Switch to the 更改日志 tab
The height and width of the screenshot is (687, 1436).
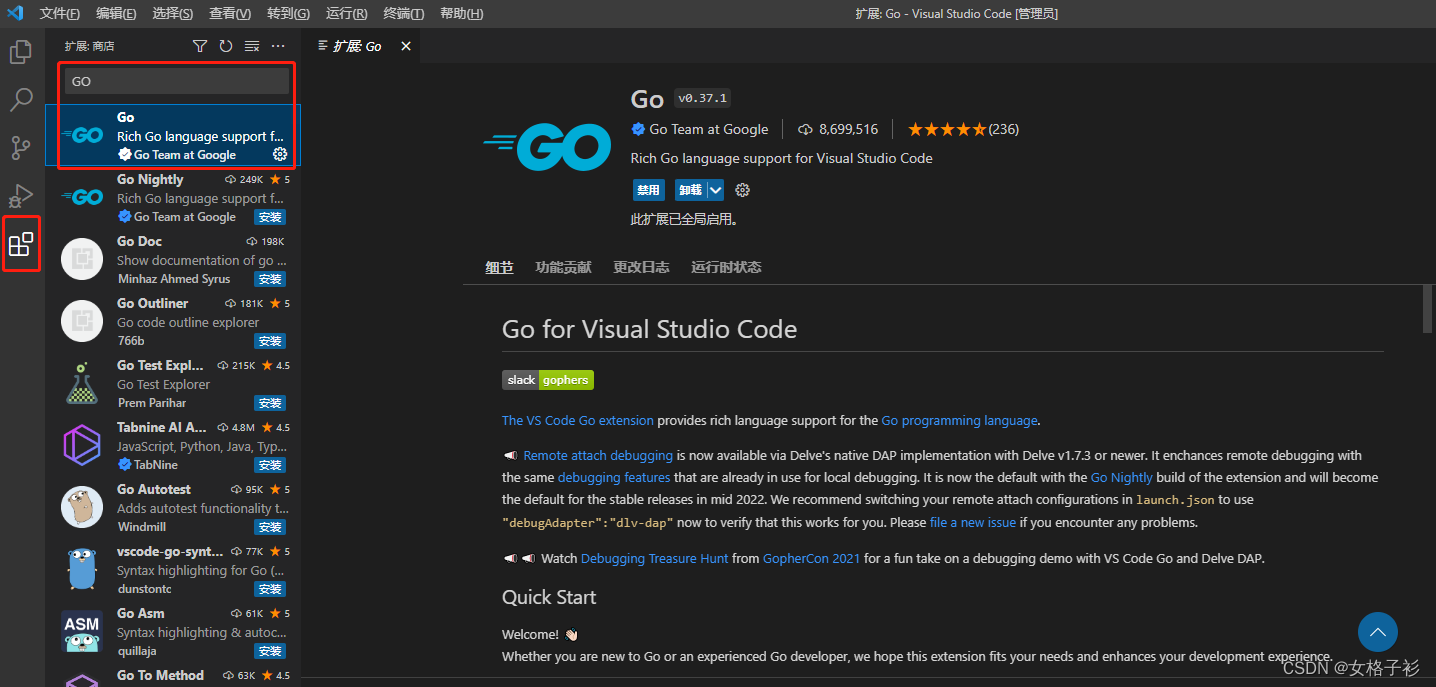(x=641, y=267)
